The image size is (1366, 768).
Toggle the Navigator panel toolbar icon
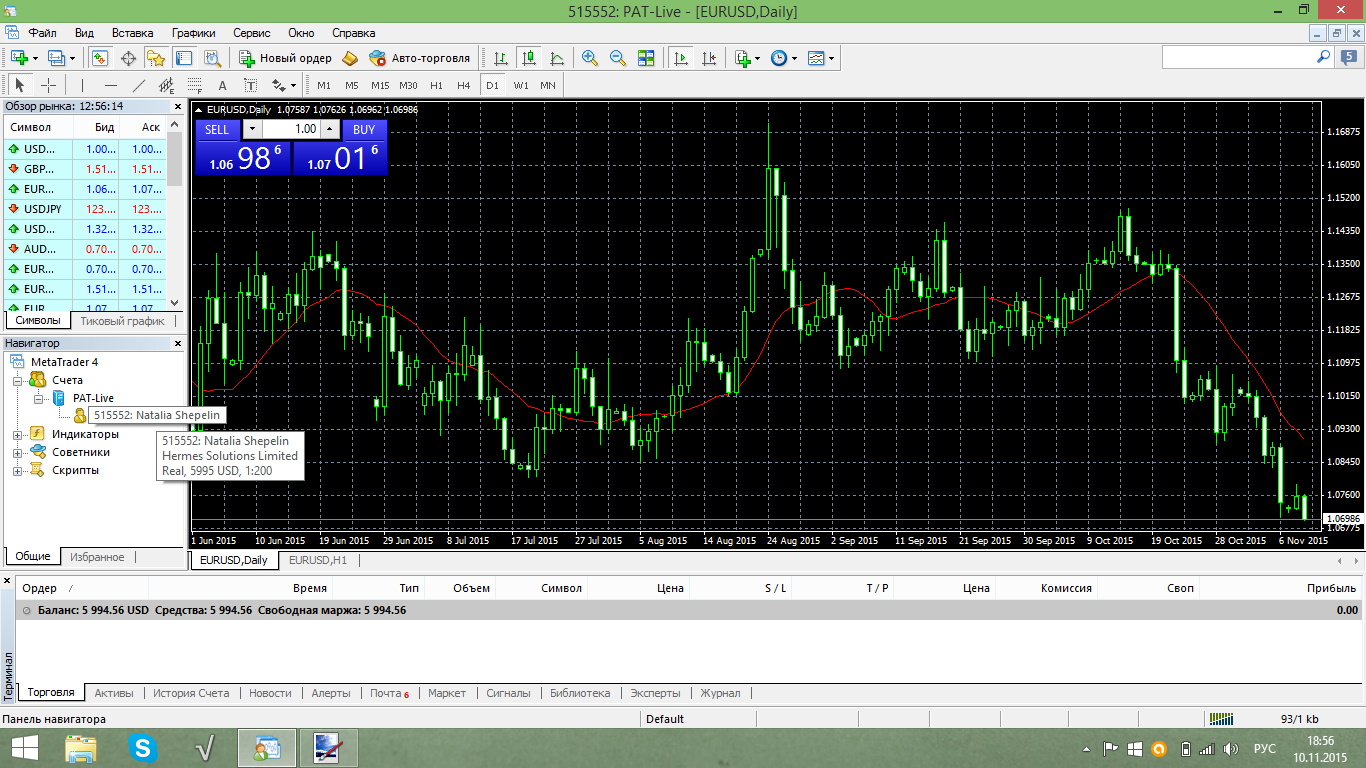156,58
